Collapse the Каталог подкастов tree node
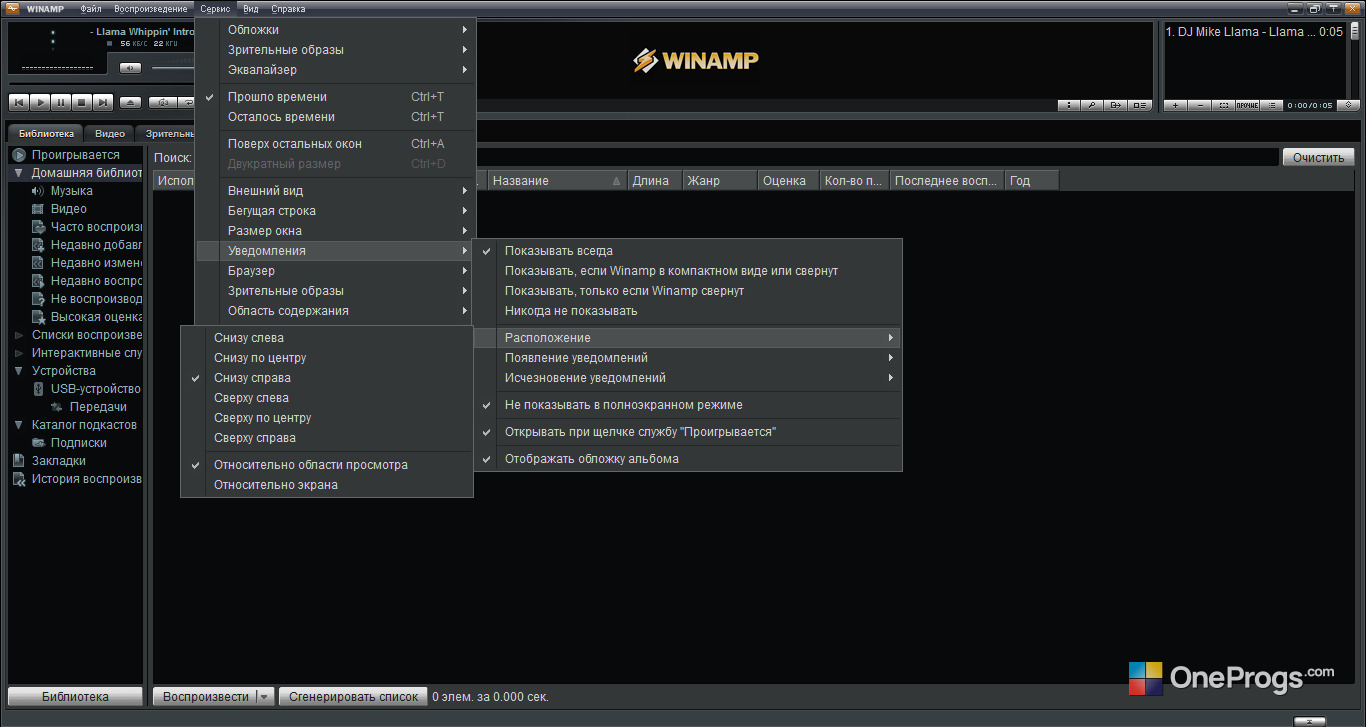This screenshot has width=1366, height=727. click(x=18, y=425)
